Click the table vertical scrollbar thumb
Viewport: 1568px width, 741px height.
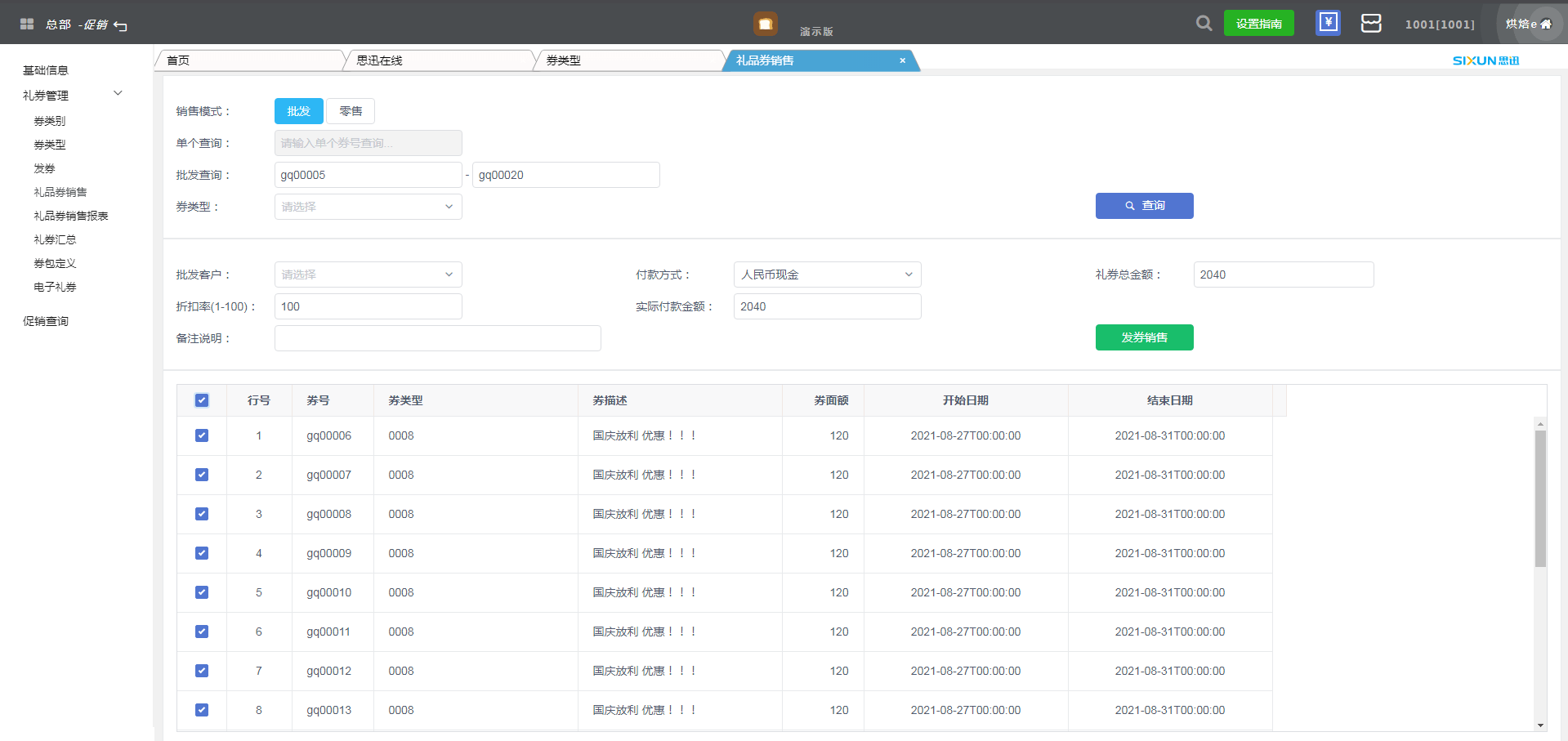1540,498
